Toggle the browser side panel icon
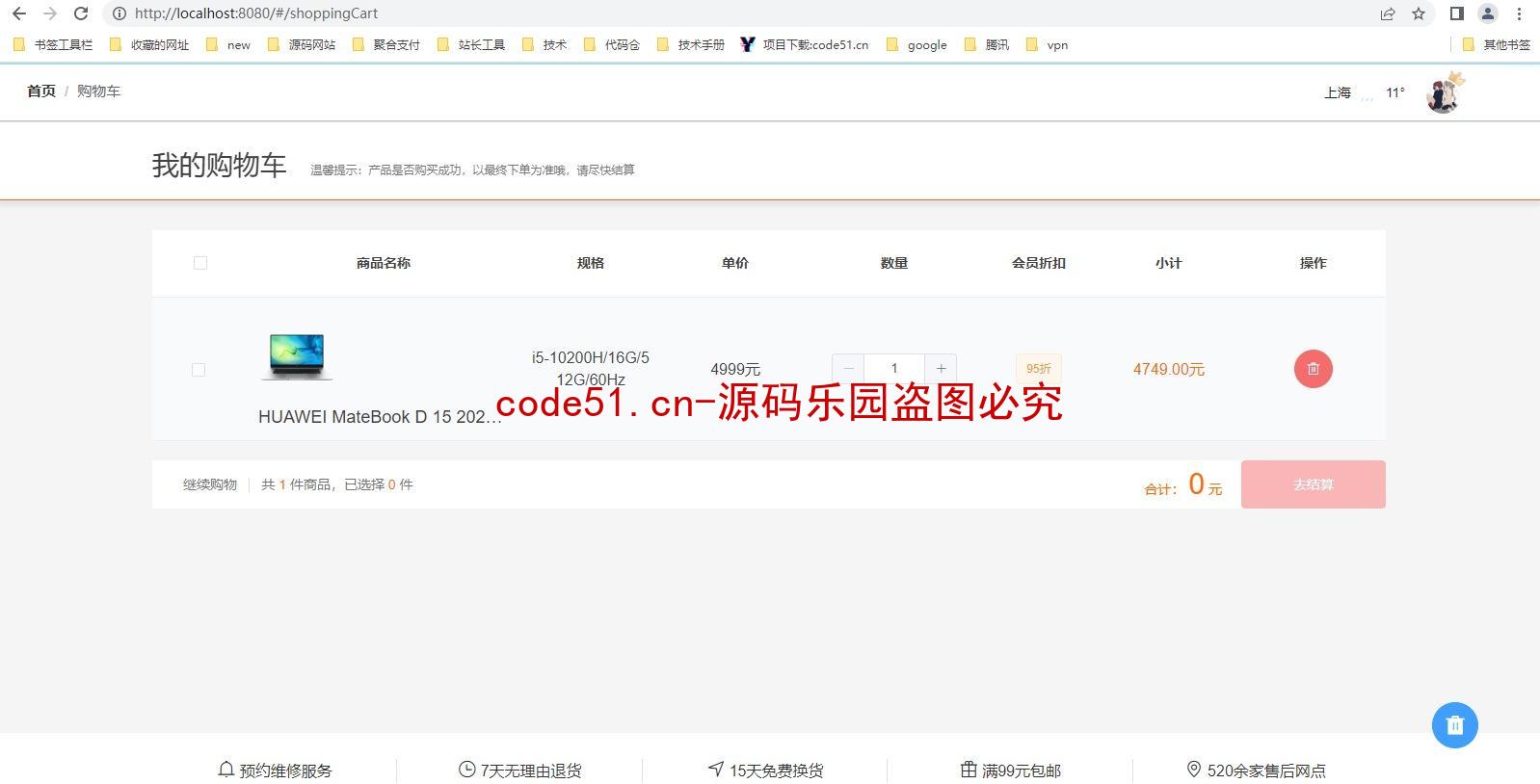This screenshot has width=1540, height=784. 1457,13
